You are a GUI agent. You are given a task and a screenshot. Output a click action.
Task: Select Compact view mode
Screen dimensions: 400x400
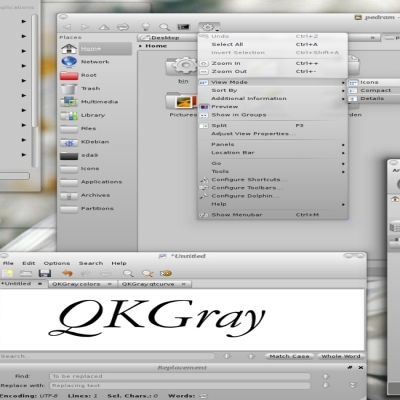374,90
